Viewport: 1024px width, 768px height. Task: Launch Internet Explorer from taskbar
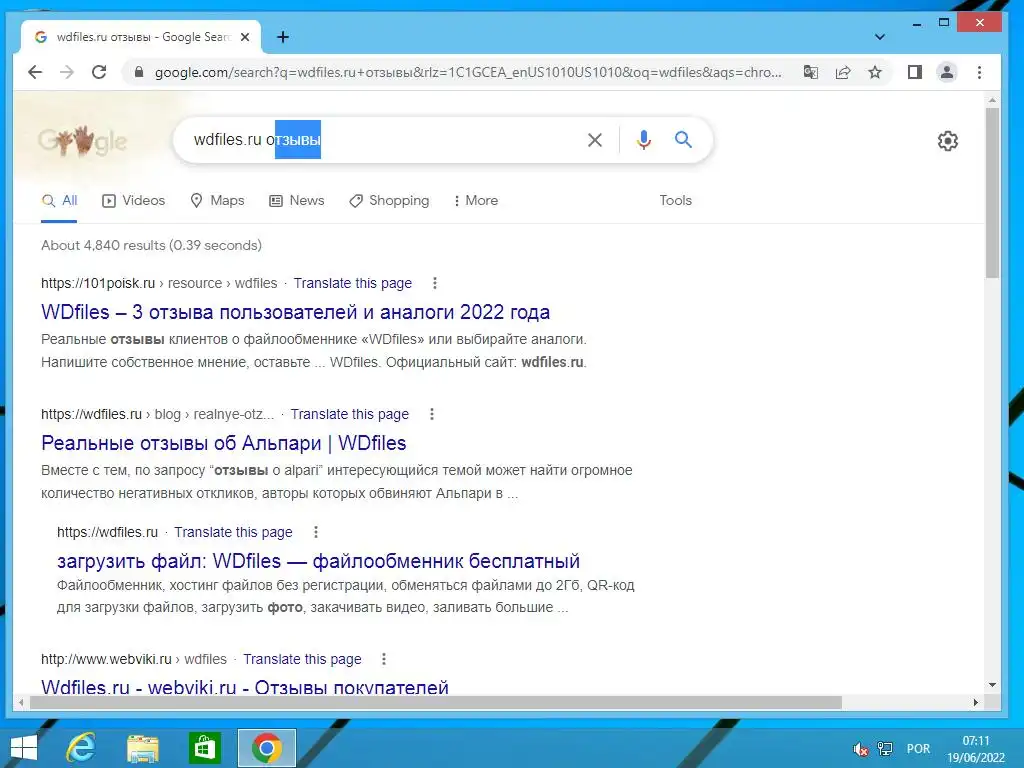point(81,748)
